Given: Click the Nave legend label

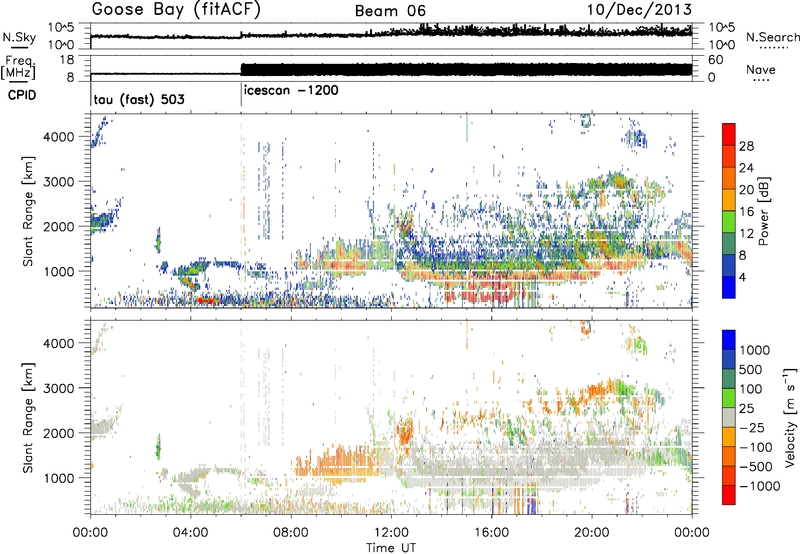Looking at the screenshot, I should [x=760, y=69].
